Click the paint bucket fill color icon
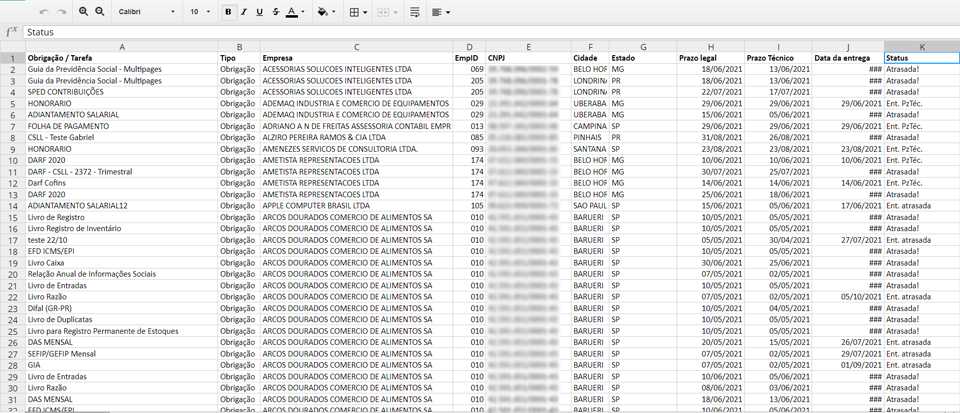The width and height of the screenshot is (960, 413). [x=322, y=12]
